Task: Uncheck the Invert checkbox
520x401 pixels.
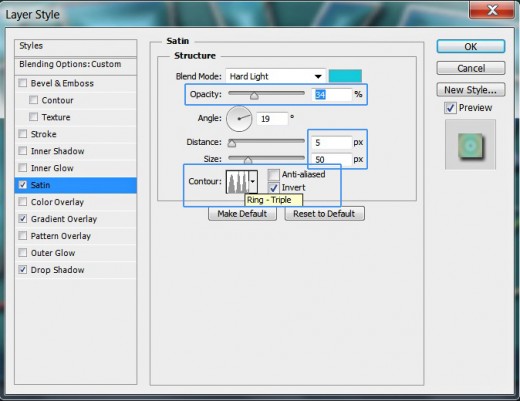Action: click(273, 188)
